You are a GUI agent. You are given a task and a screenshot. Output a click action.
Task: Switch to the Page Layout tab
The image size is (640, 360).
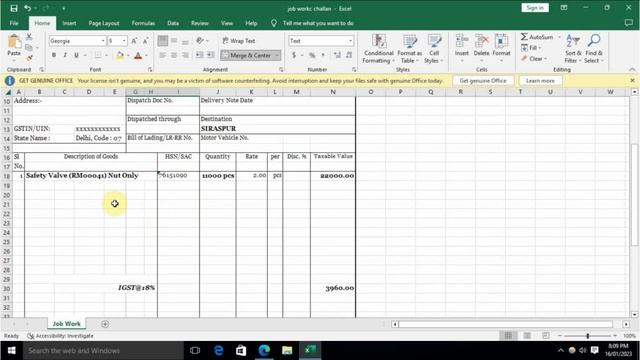click(x=104, y=23)
